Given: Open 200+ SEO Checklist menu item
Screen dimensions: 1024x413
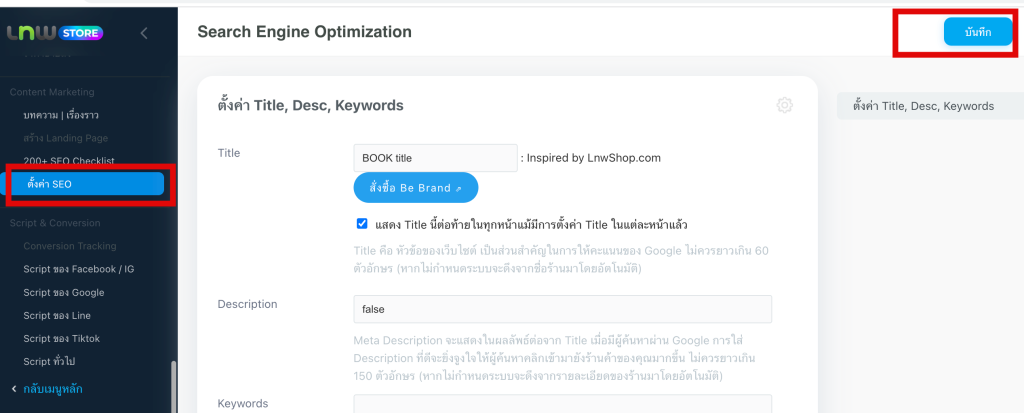Looking at the screenshot, I should [x=69, y=161].
